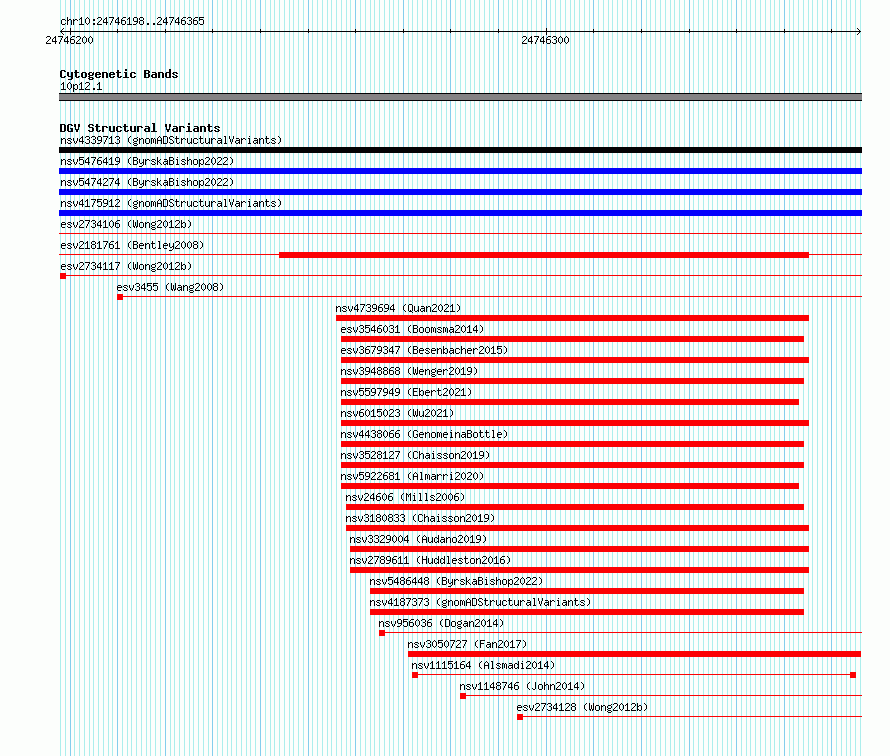The width and height of the screenshot is (890, 756).
Task: Open nsv5922681 (Almarri2020) variant
Action: pos(412,476)
